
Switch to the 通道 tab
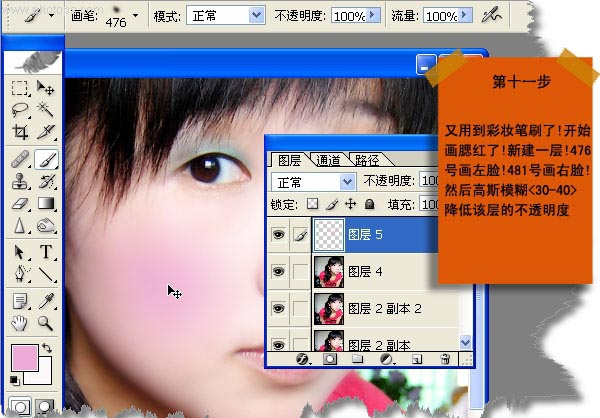point(328,160)
